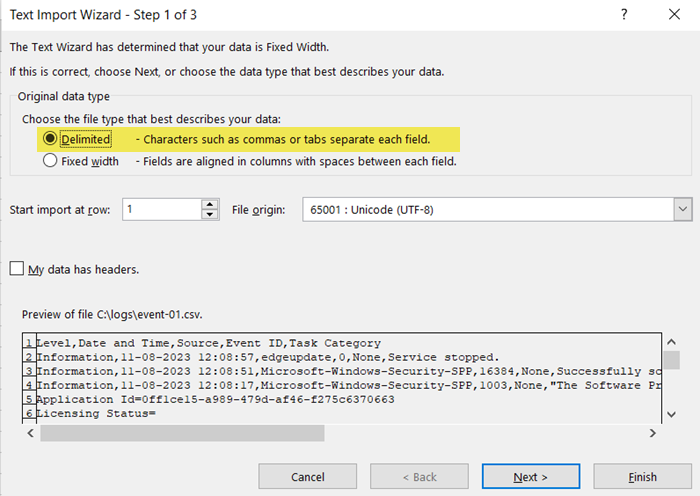Click the Help question mark icon

(624, 15)
